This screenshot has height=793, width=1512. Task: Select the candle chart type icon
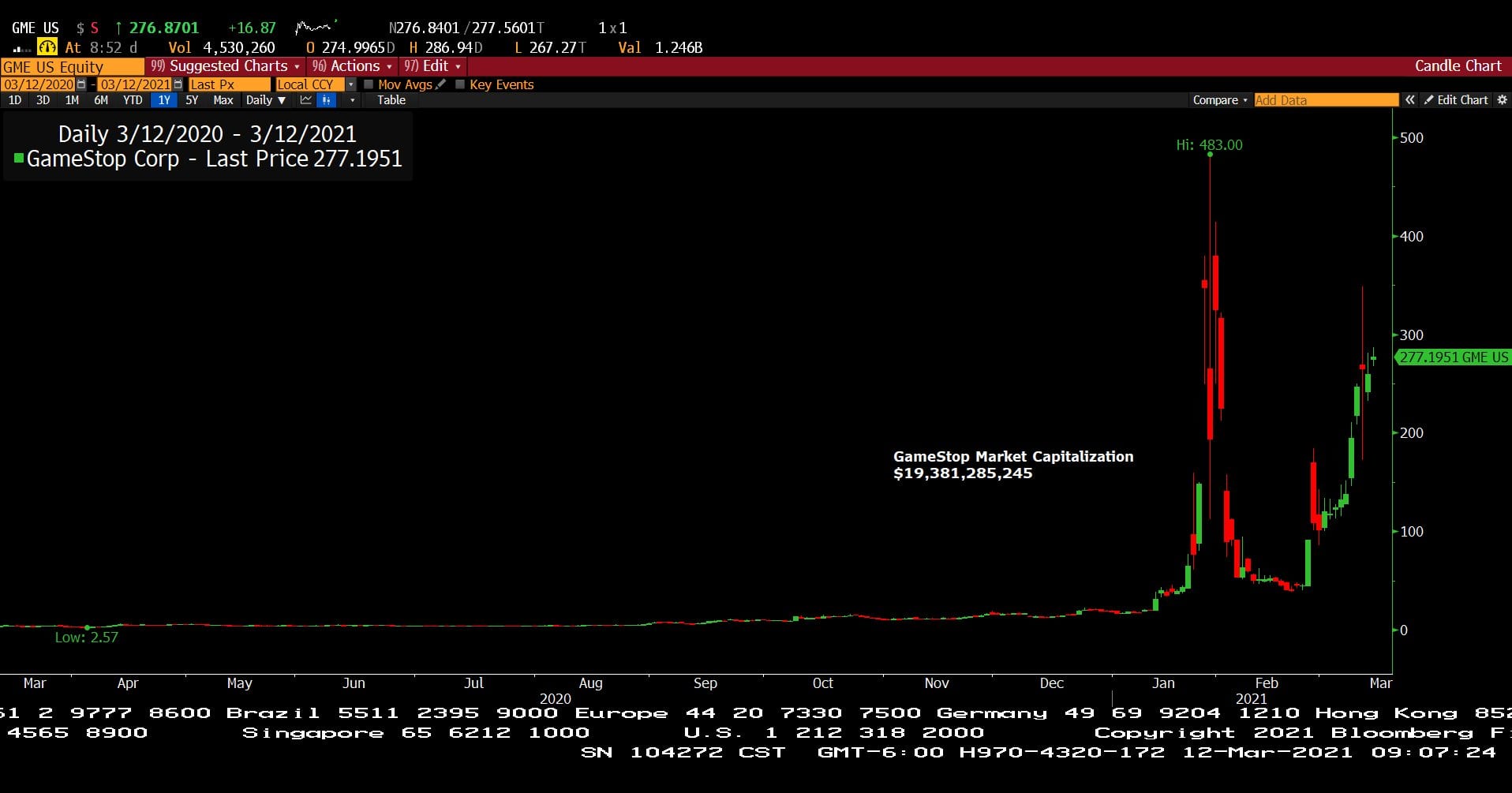click(326, 100)
